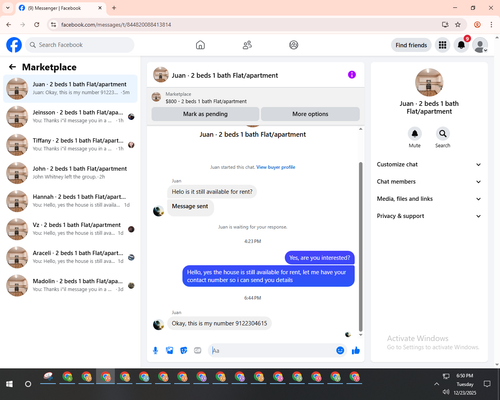Toggle the purple conversation information icon
The width and height of the screenshot is (500, 400).
(352, 75)
